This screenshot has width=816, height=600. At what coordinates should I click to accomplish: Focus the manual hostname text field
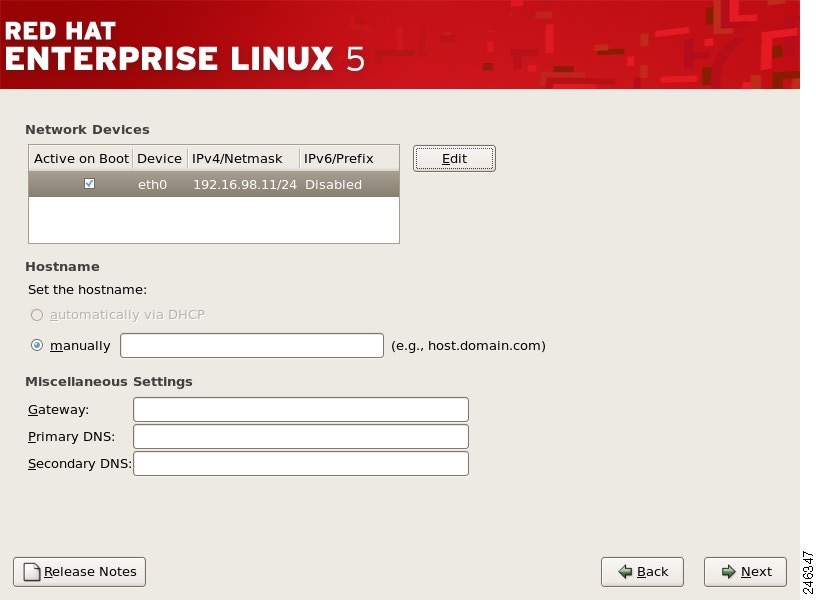click(252, 346)
